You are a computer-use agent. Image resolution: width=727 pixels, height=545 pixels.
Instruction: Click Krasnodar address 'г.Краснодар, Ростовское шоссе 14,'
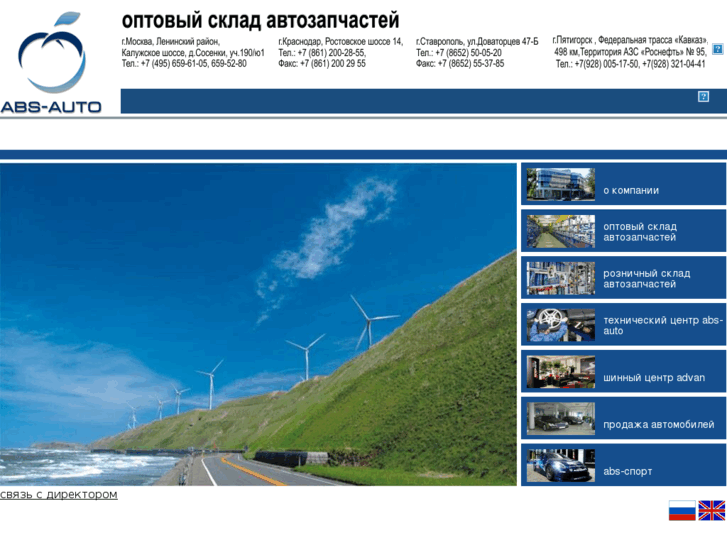(x=341, y=42)
